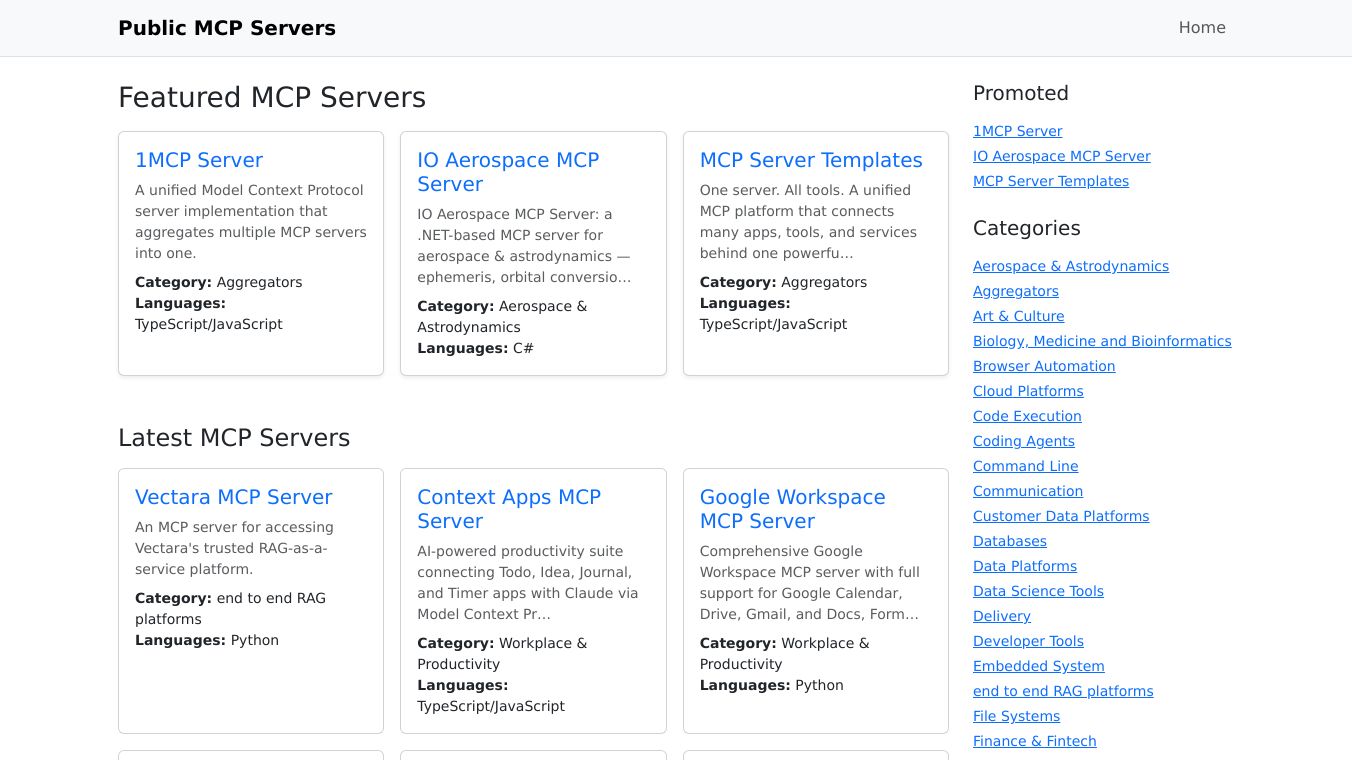Visit the Finance & Fintech category
The image size is (1352, 760).
(1034, 741)
